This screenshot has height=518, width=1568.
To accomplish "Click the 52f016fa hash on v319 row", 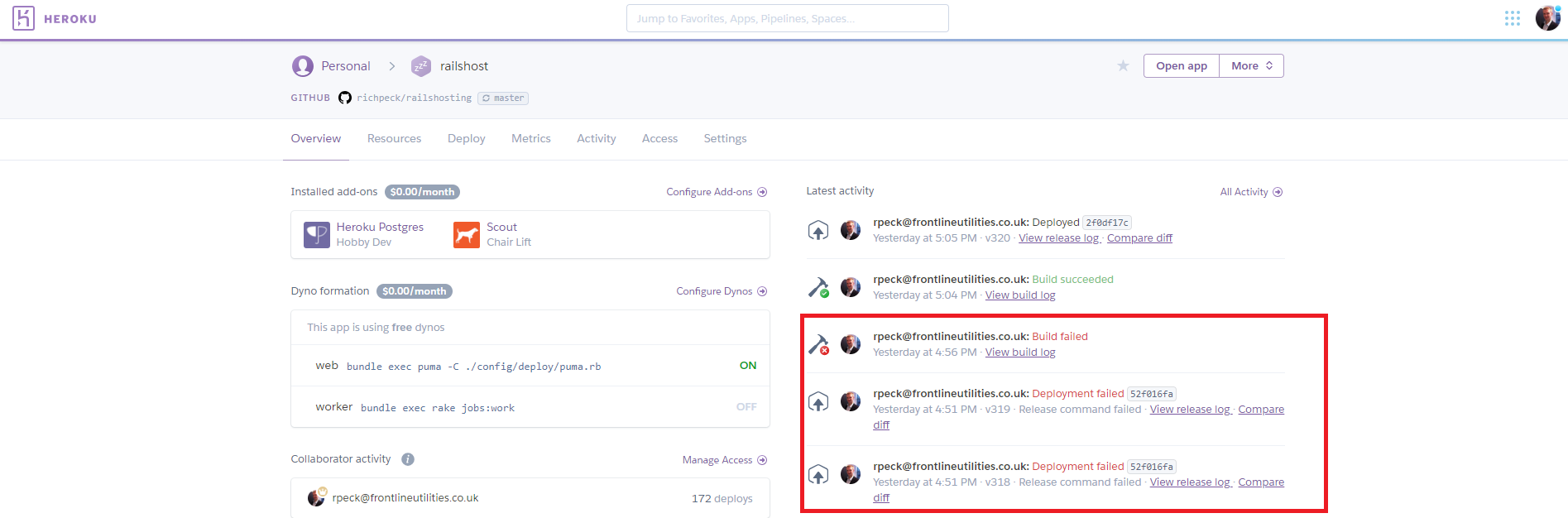I will click(x=1152, y=394).
